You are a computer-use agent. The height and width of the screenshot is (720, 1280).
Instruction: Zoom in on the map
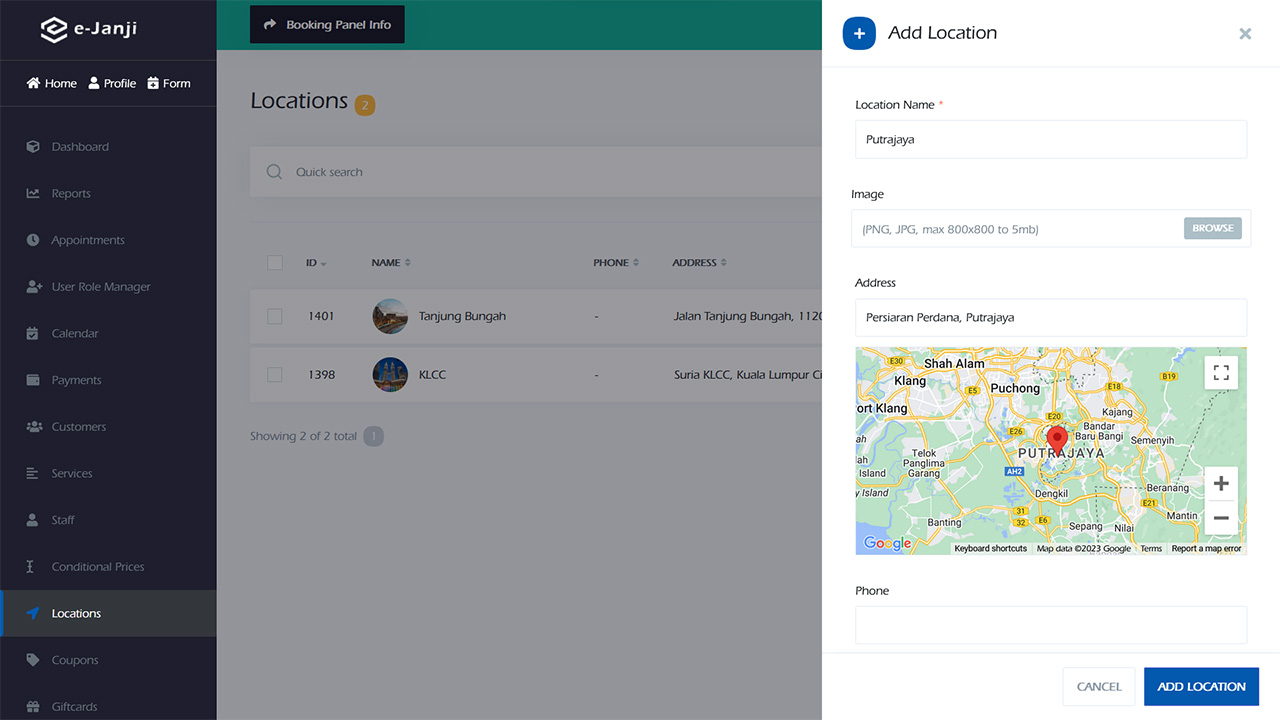pos(1221,484)
